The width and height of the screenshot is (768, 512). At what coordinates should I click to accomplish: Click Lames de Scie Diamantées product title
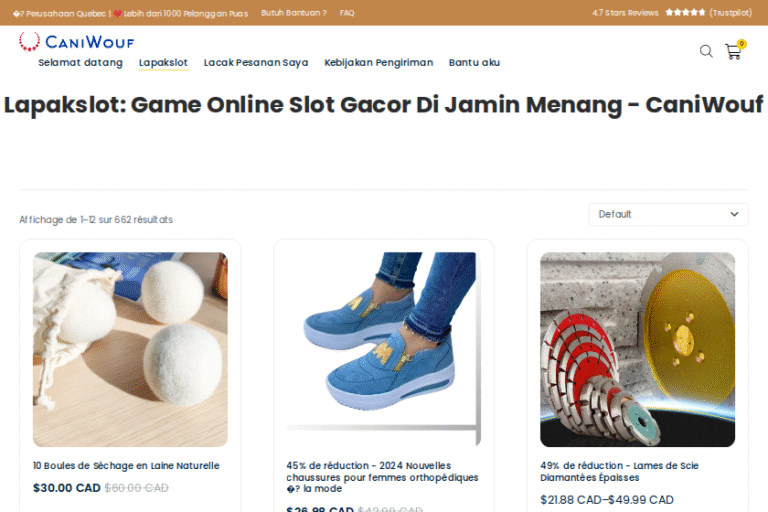coord(619,471)
